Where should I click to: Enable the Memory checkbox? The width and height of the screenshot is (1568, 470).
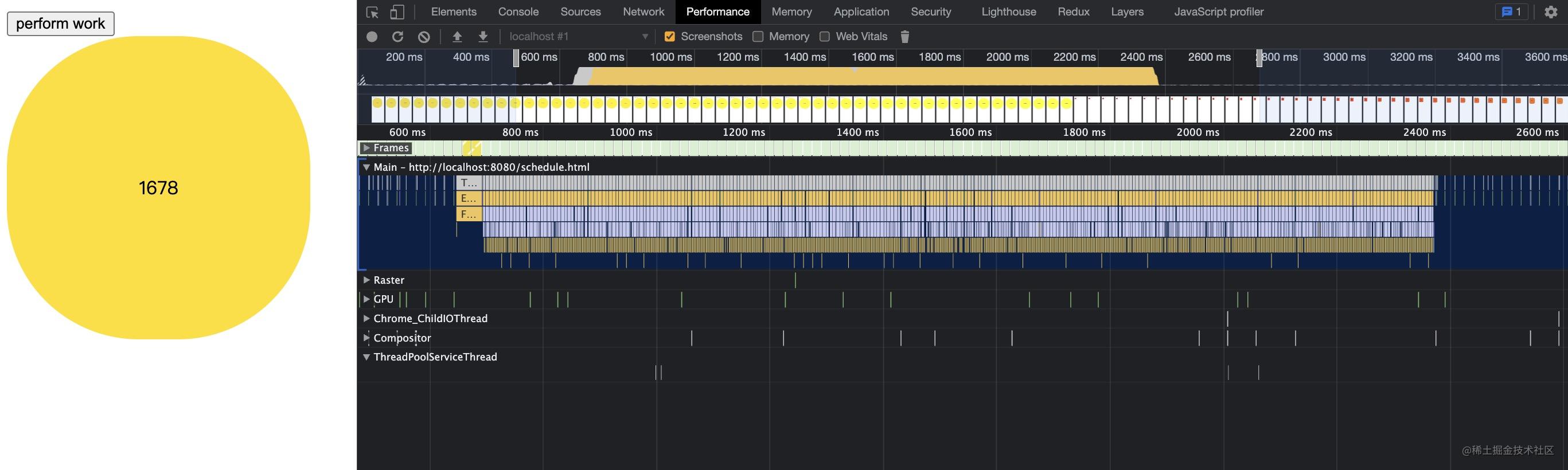click(x=758, y=37)
